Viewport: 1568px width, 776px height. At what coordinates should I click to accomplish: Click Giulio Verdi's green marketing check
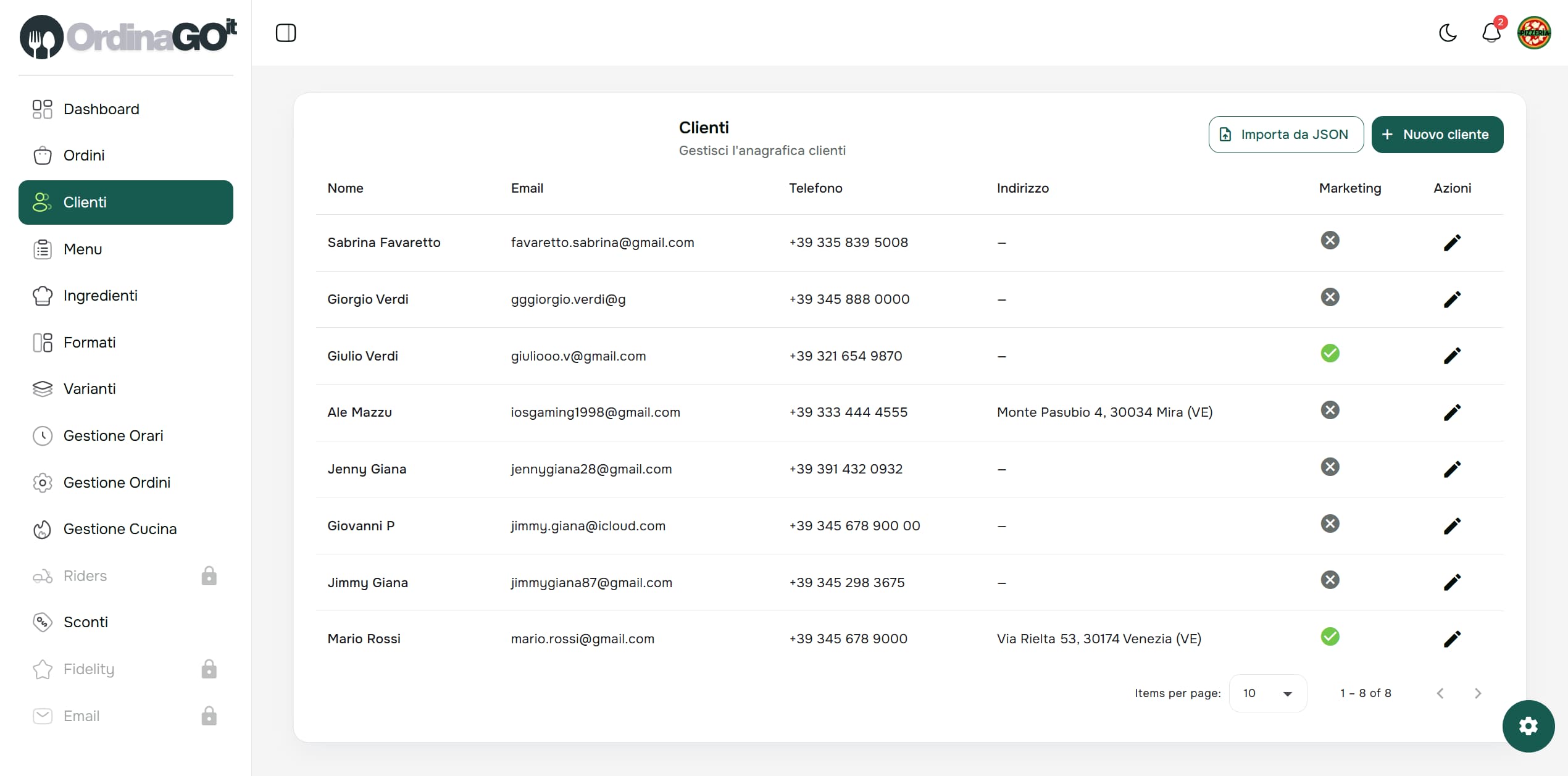[x=1330, y=353]
